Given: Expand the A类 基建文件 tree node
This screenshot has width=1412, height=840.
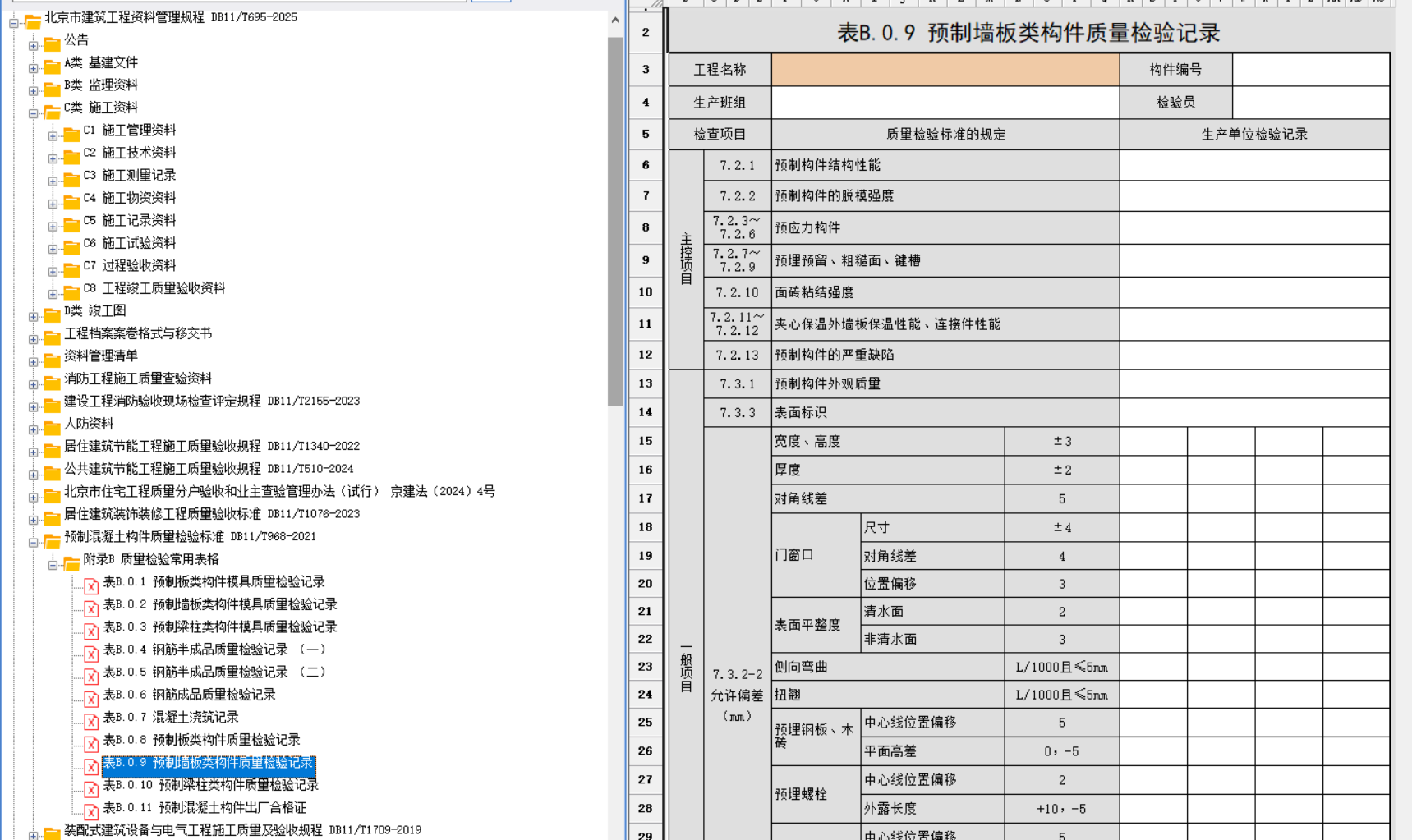Looking at the screenshot, I should click(33, 68).
